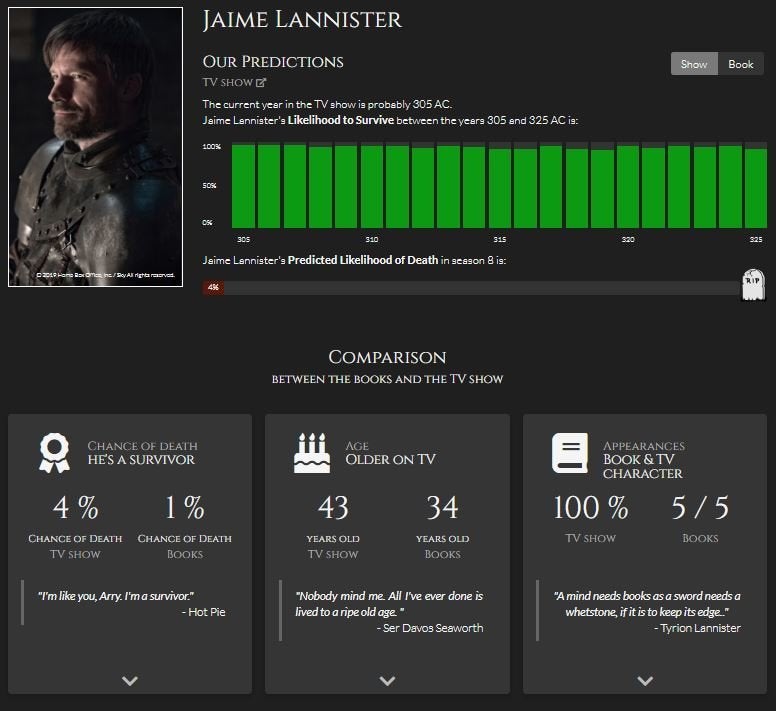Click the '1 %' books death chance
This screenshot has width=776, height=711.
[x=185, y=507]
